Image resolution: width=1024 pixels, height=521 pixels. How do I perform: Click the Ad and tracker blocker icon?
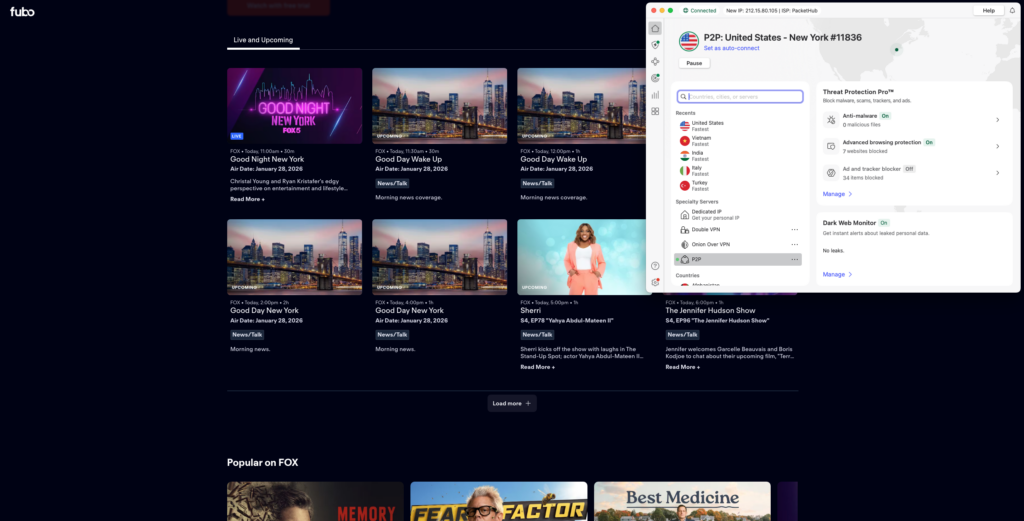click(x=831, y=173)
